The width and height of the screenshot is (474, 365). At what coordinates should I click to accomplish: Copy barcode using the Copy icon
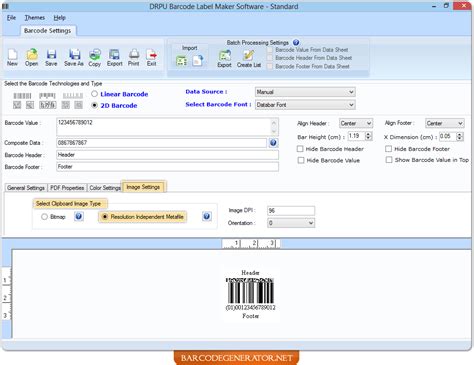coord(95,54)
